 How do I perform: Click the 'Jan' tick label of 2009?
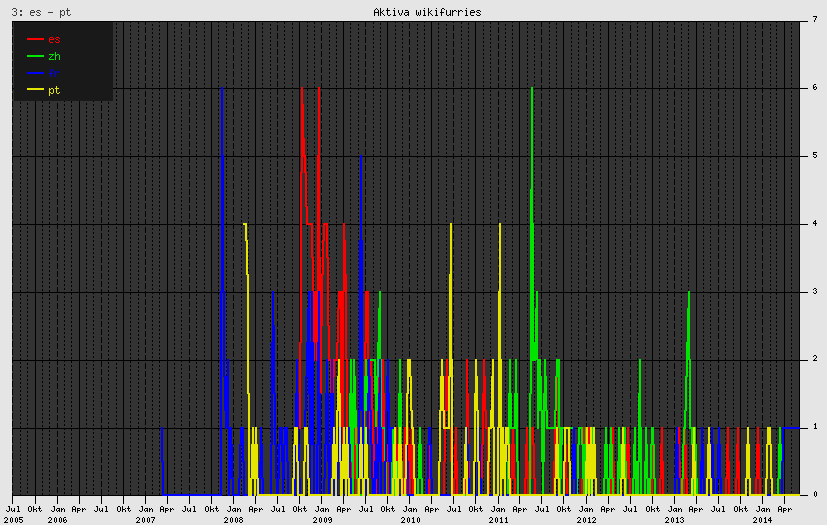[x=322, y=509]
